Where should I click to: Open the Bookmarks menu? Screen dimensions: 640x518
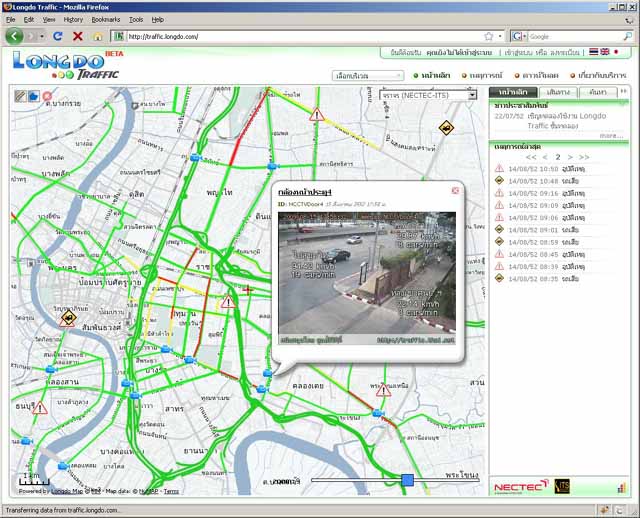point(106,20)
